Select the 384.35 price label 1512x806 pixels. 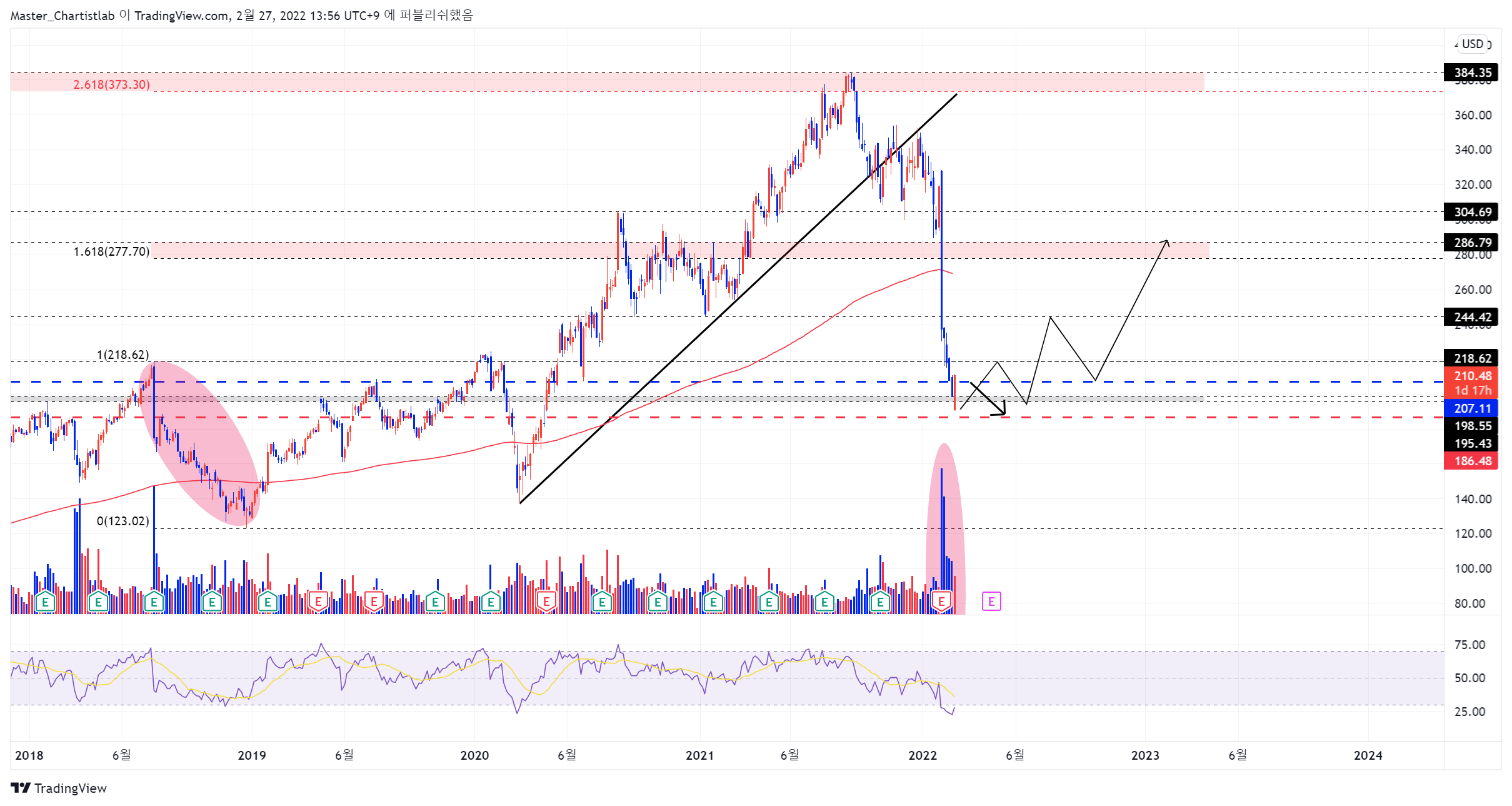[1471, 73]
